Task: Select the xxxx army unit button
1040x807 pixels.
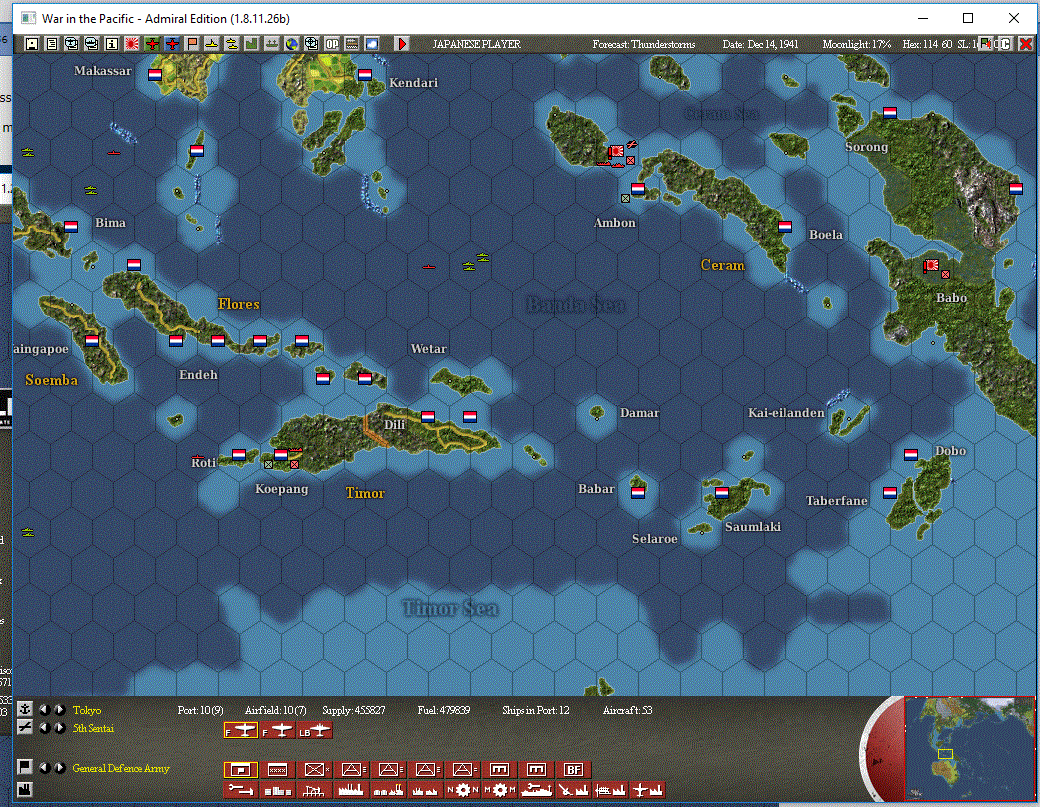Action: click(x=278, y=769)
